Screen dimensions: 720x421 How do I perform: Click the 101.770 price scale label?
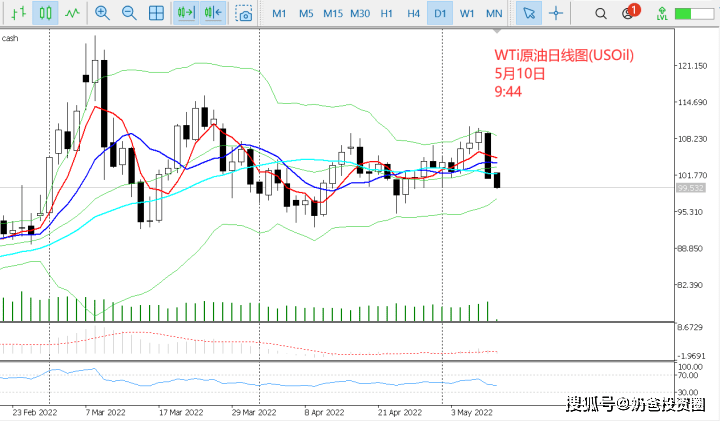(x=692, y=175)
